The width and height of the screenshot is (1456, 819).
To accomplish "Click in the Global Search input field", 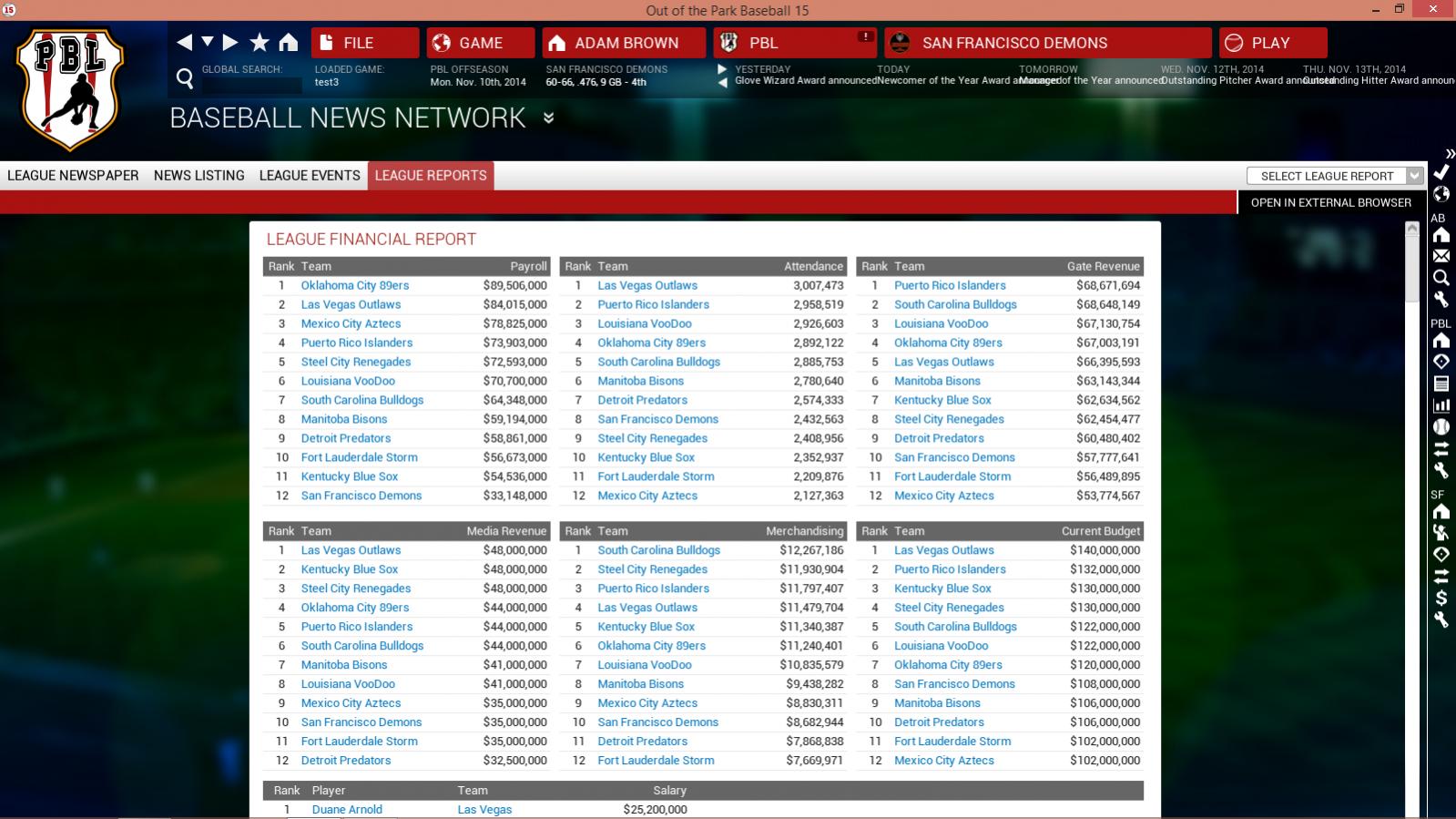I will [252, 85].
